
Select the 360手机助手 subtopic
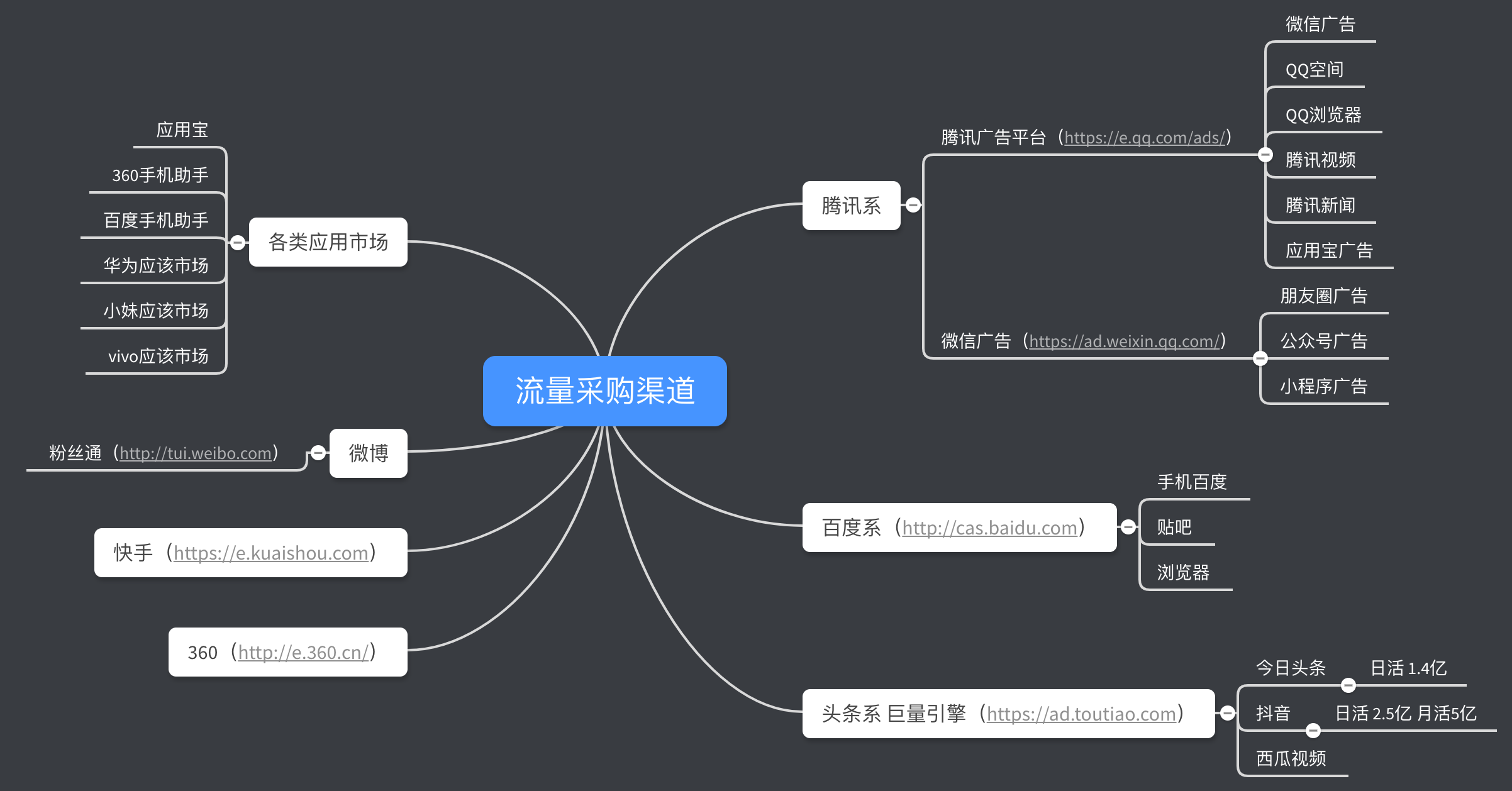[160, 175]
